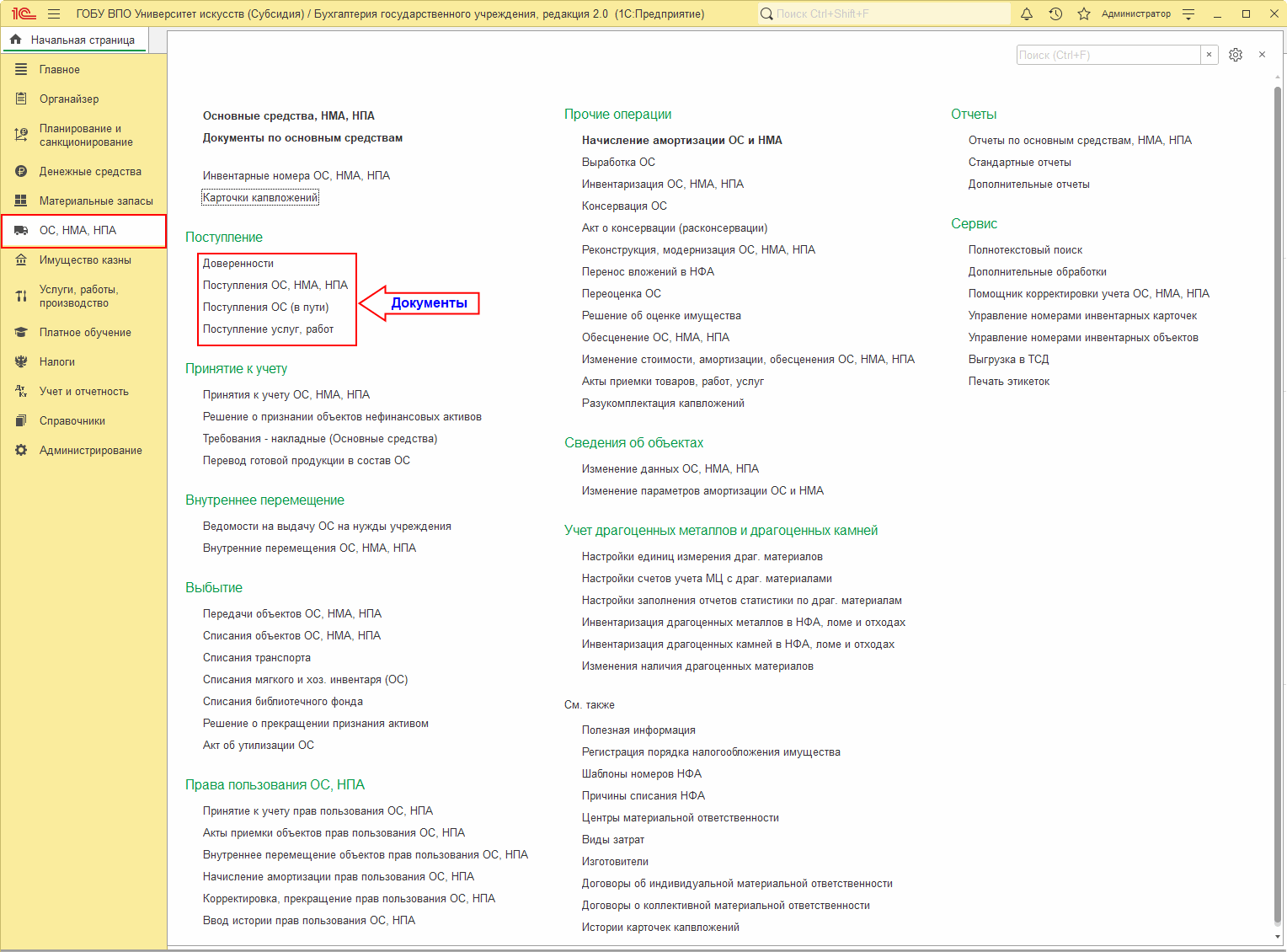
Task: Open section menu settings gear icon
Action: (1236, 55)
